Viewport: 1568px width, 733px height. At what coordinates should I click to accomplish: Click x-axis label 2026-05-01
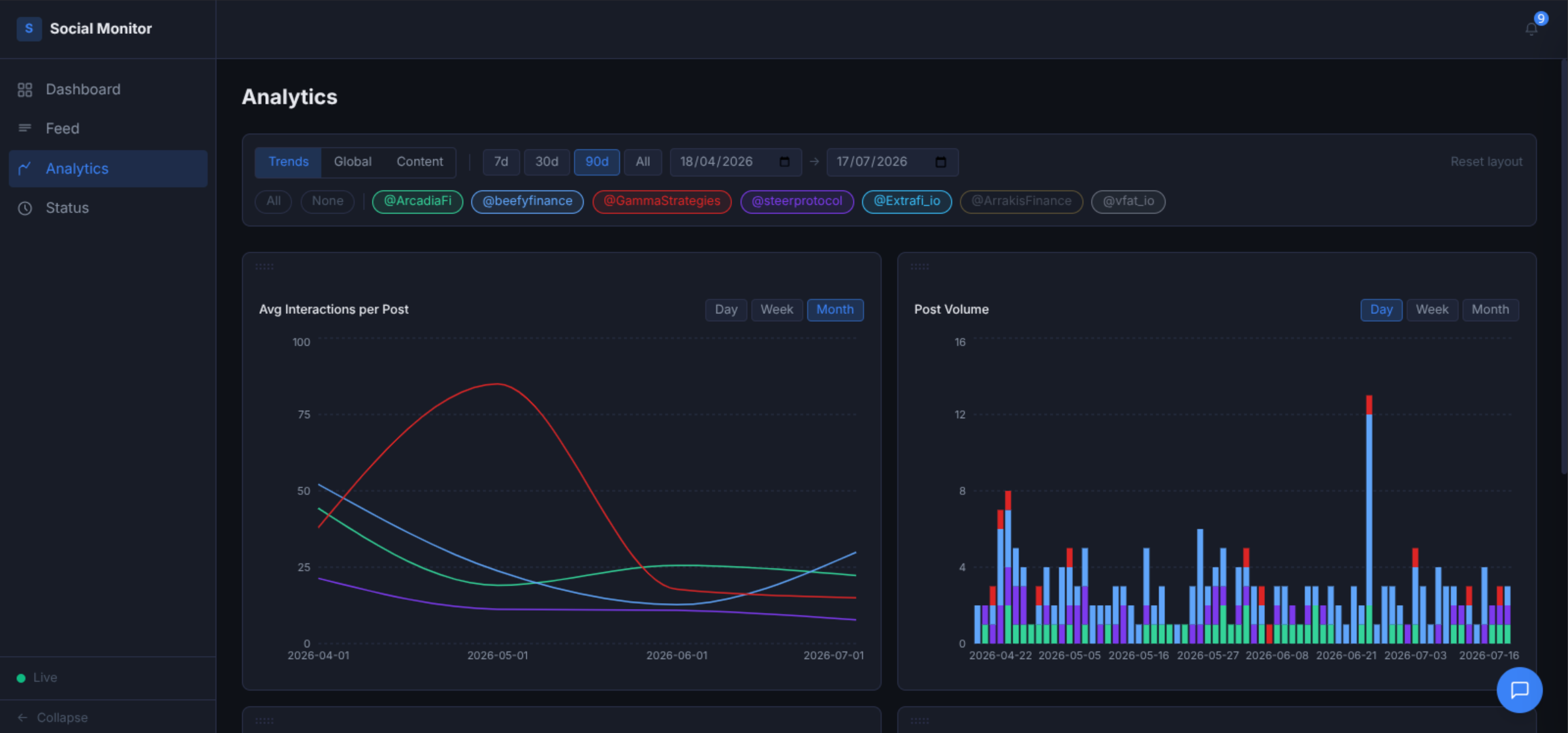(498, 655)
